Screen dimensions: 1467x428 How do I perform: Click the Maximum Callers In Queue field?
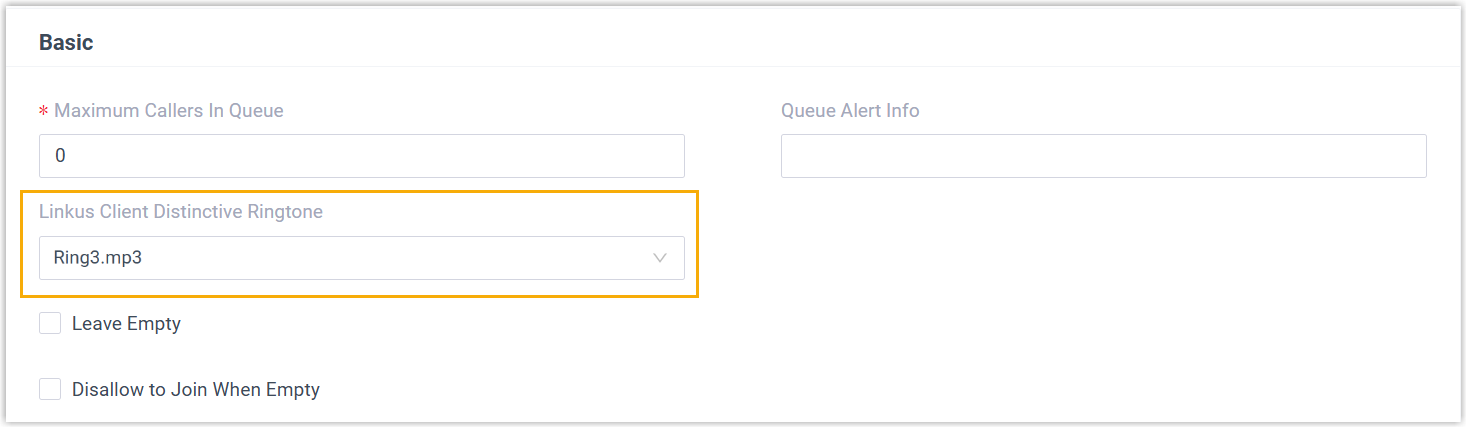[362, 156]
